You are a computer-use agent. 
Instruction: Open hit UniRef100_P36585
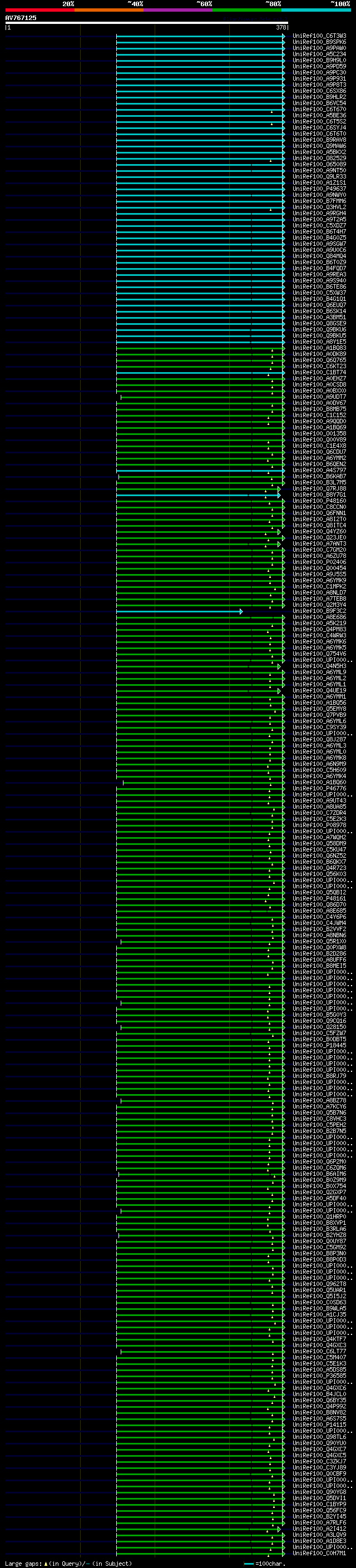pyautogui.click(x=319, y=1376)
